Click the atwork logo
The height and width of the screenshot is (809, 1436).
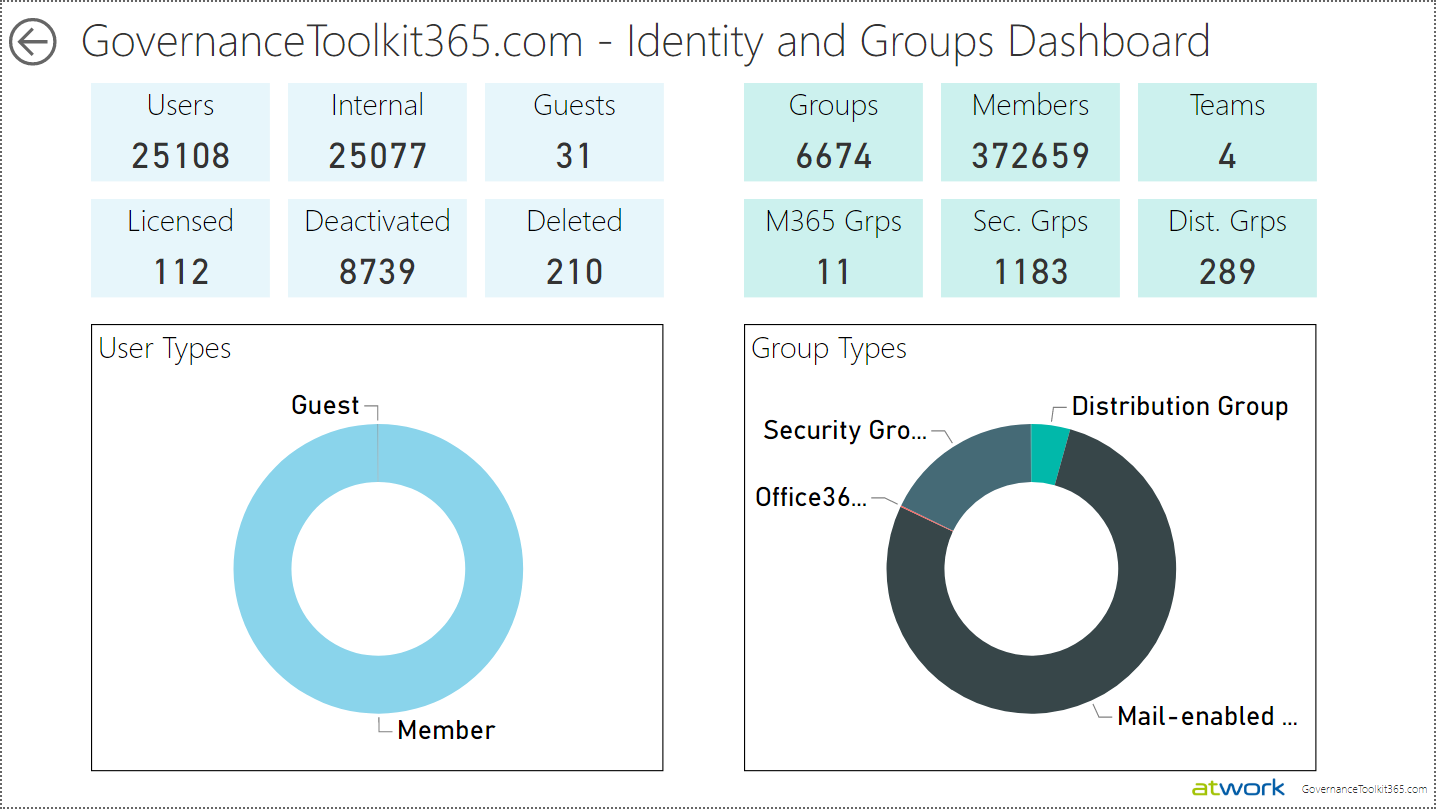[1238, 788]
